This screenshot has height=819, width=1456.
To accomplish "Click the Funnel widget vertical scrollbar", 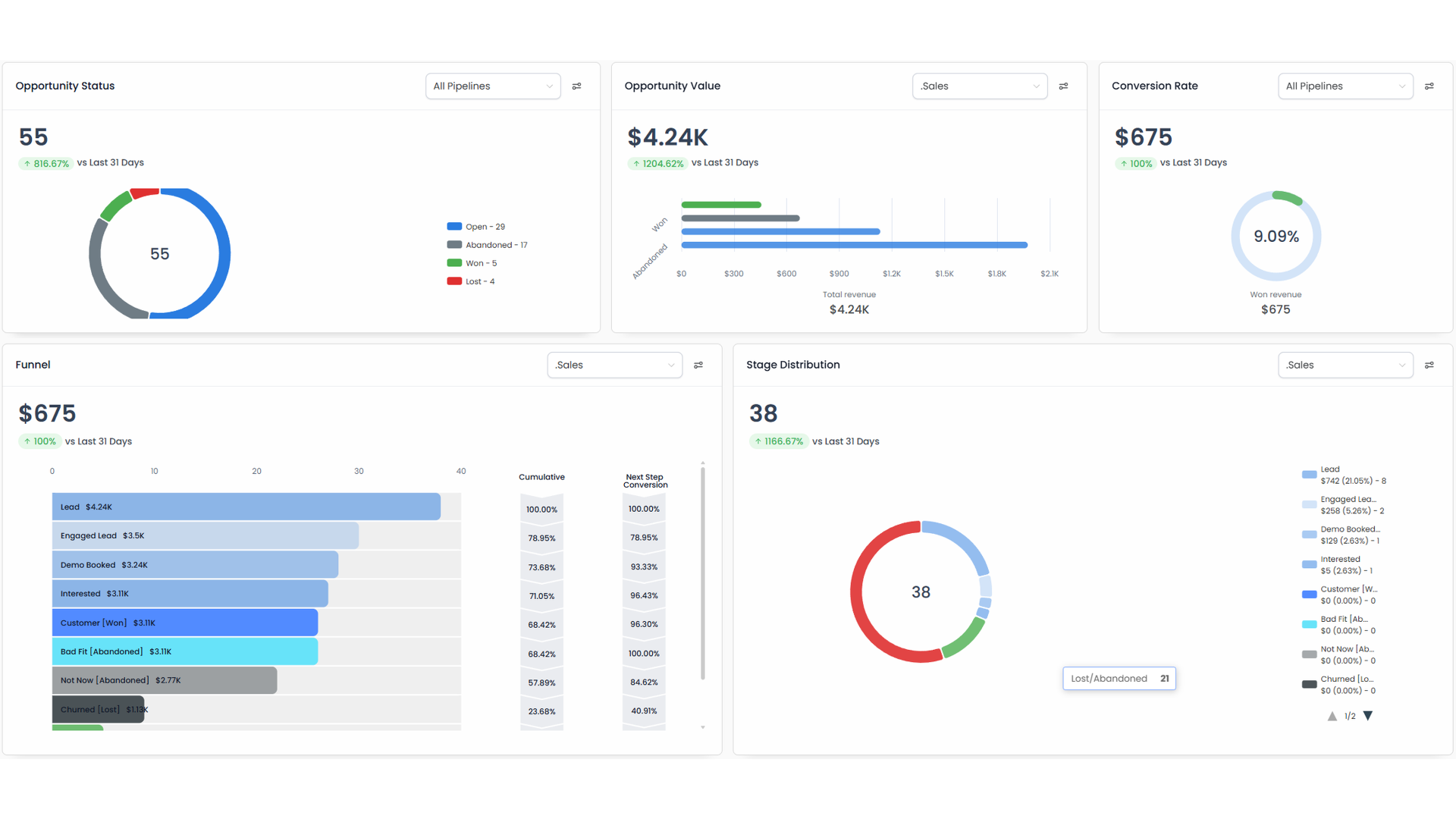I will click(x=703, y=573).
